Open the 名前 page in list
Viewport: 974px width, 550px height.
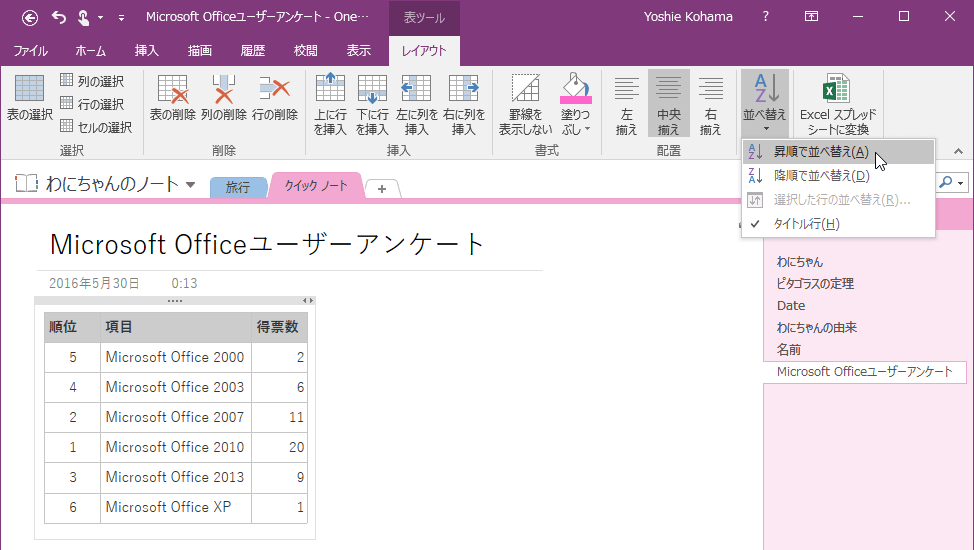(x=789, y=350)
